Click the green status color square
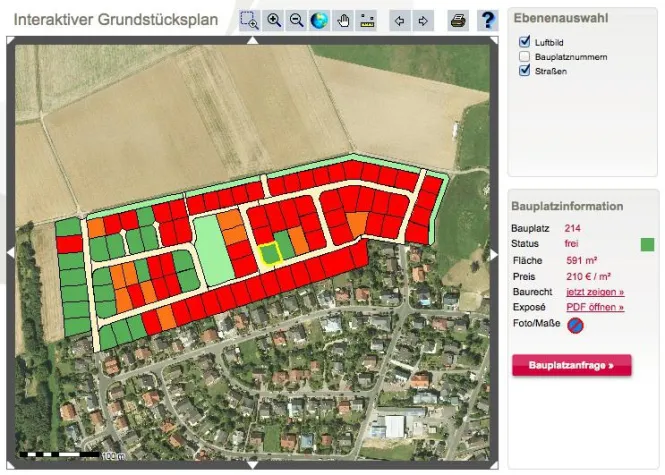The height and width of the screenshot is (475, 665). click(647, 244)
